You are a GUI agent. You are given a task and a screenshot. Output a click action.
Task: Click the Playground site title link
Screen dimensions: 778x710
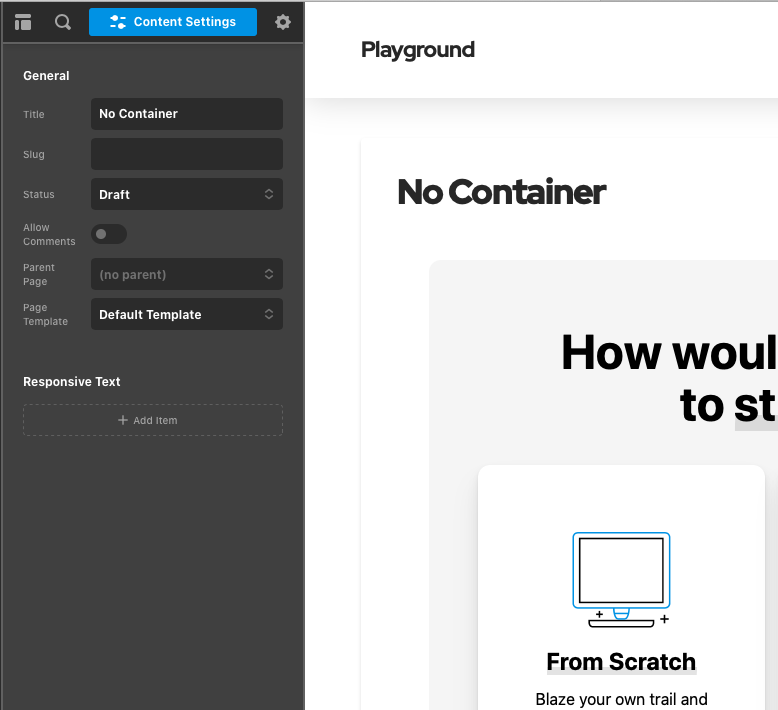(x=418, y=50)
